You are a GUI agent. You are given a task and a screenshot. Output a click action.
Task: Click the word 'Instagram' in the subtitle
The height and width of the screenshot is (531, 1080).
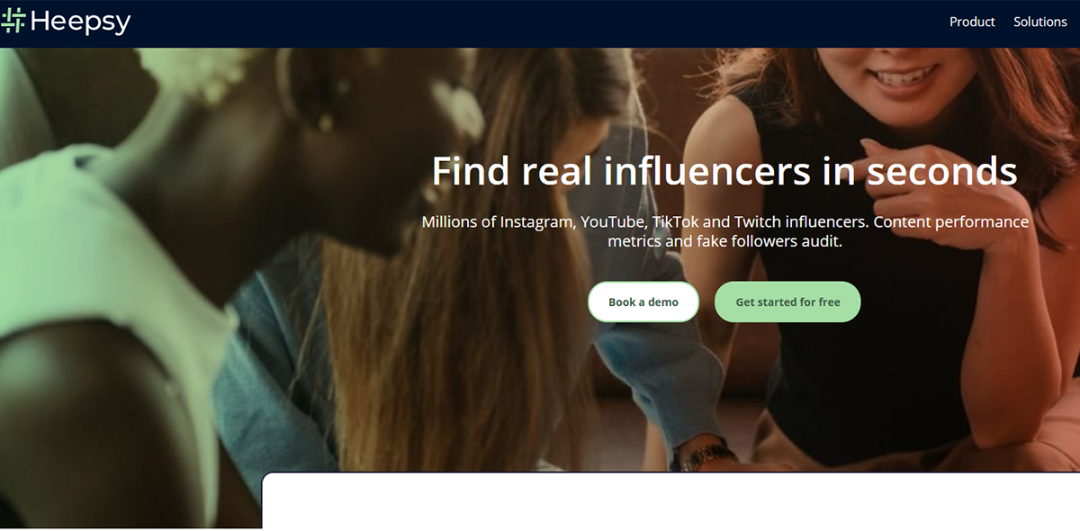click(537, 222)
